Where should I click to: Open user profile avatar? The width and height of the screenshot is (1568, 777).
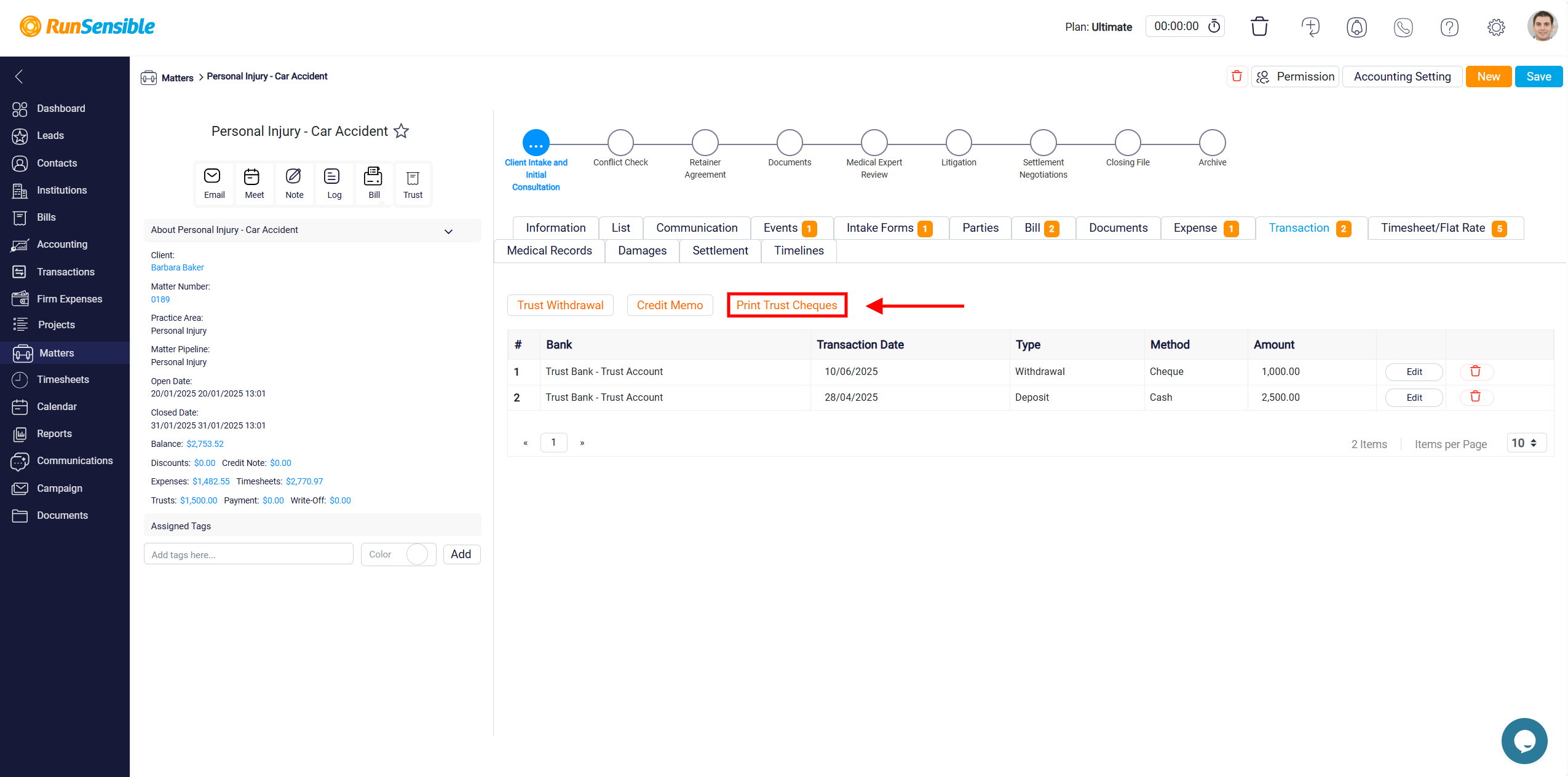(1542, 26)
